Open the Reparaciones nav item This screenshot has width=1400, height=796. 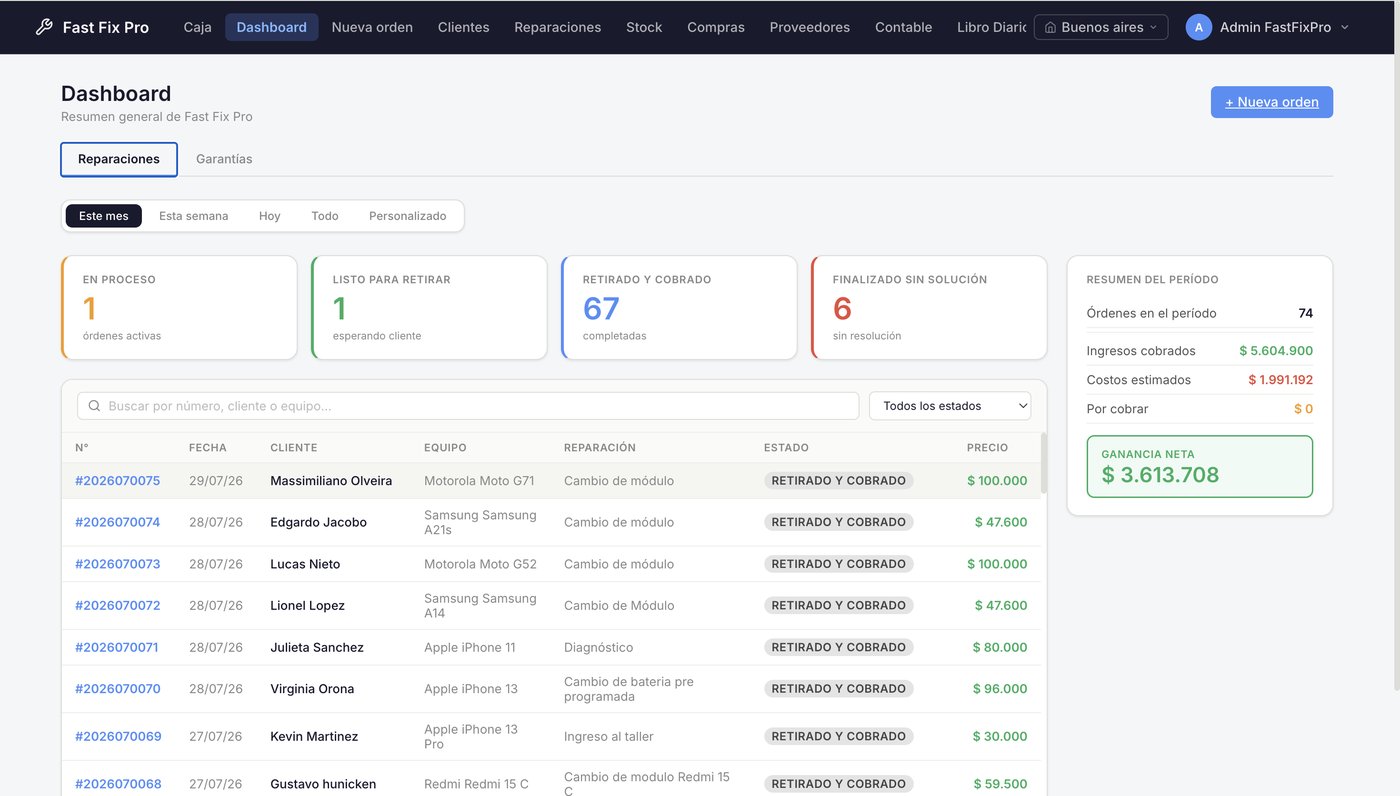(x=558, y=27)
